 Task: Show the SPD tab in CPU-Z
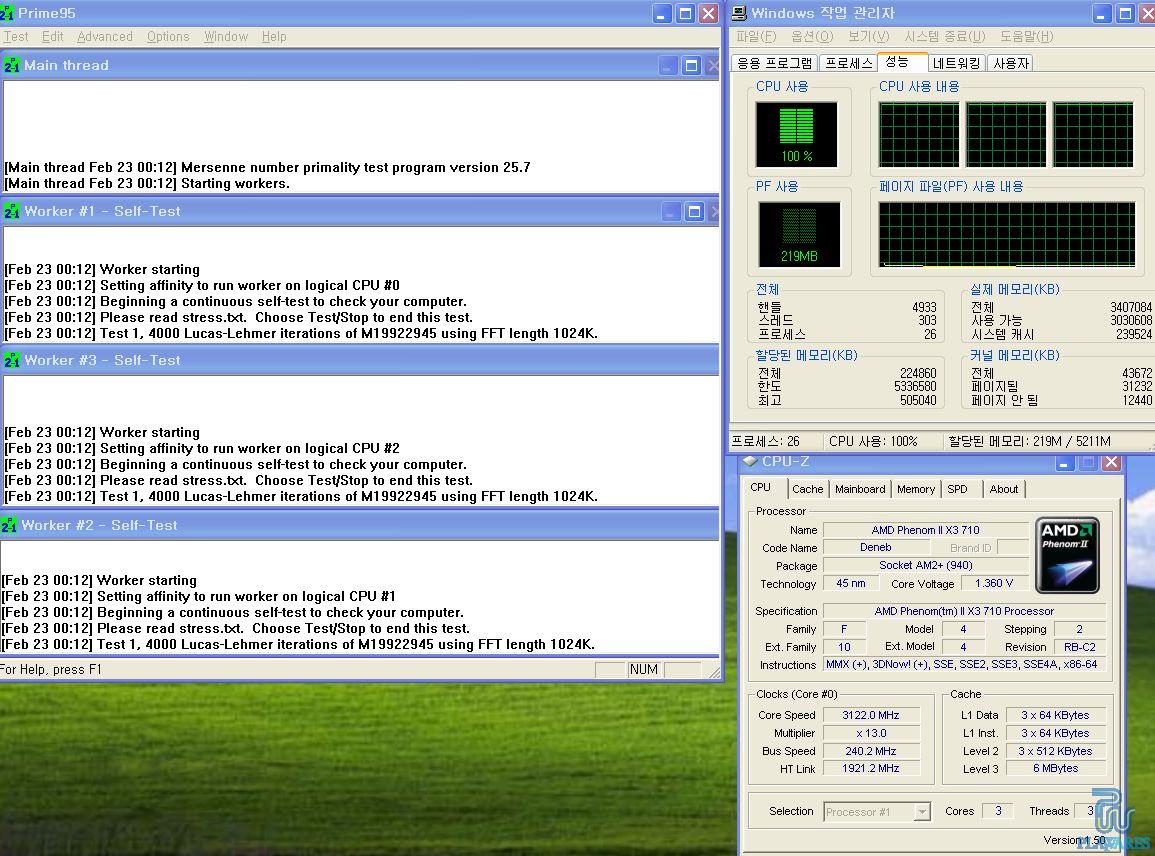(957, 489)
